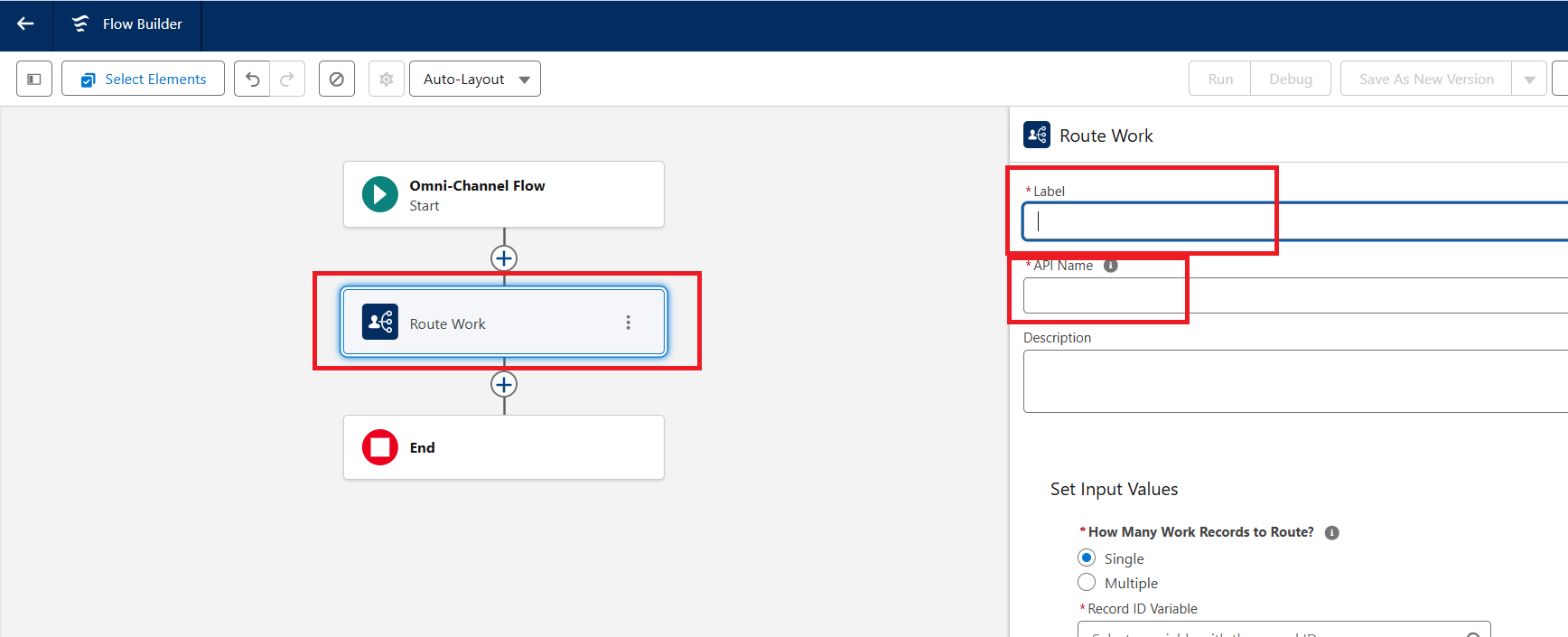Image resolution: width=1568 pixels, height=637 pixels.
Task: Click the info icon next to API Name
Action: pos(1111,266)
